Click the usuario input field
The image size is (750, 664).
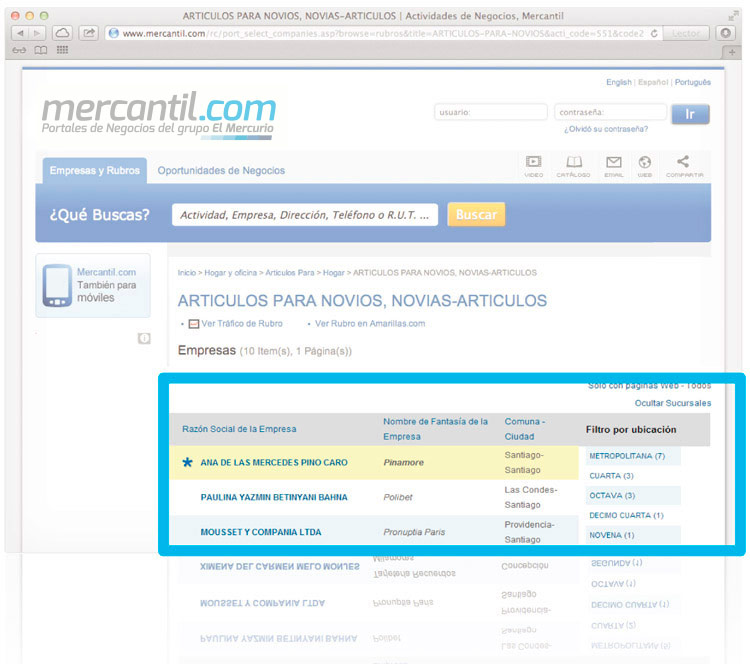click(490, 113)
